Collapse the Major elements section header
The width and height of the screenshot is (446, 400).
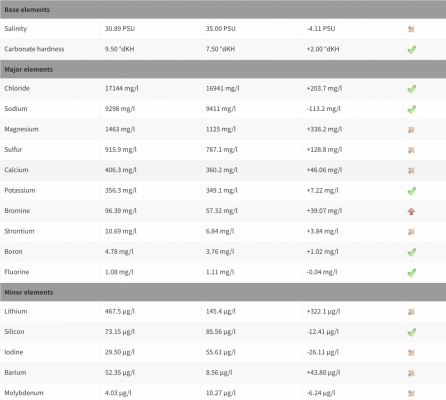click(223, 69)
